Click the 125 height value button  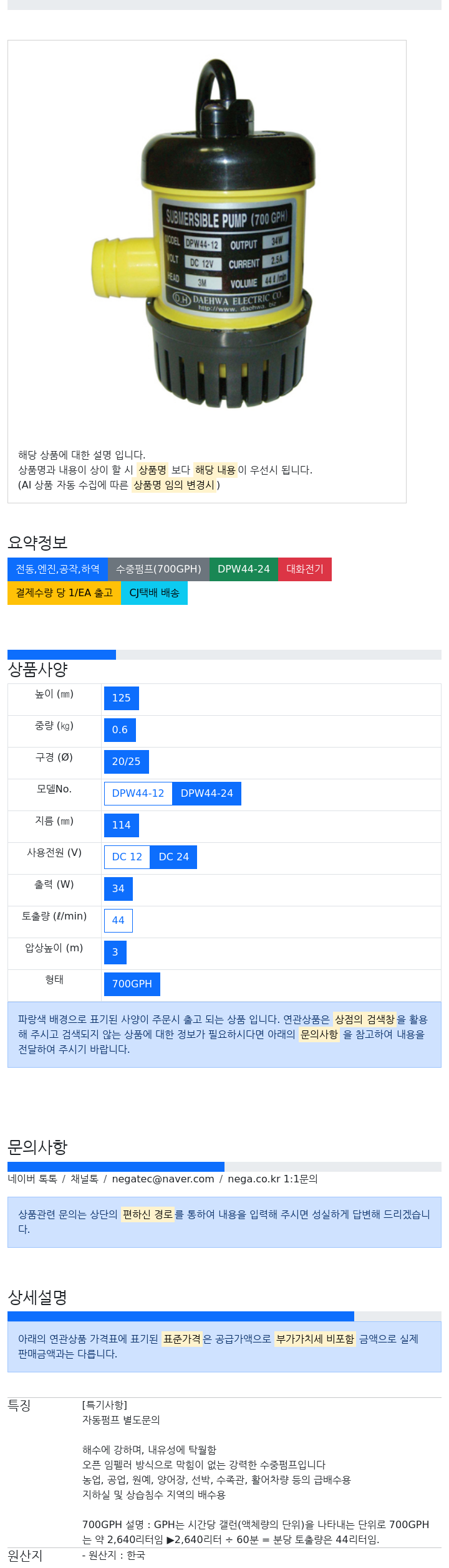tap(121, 698)
